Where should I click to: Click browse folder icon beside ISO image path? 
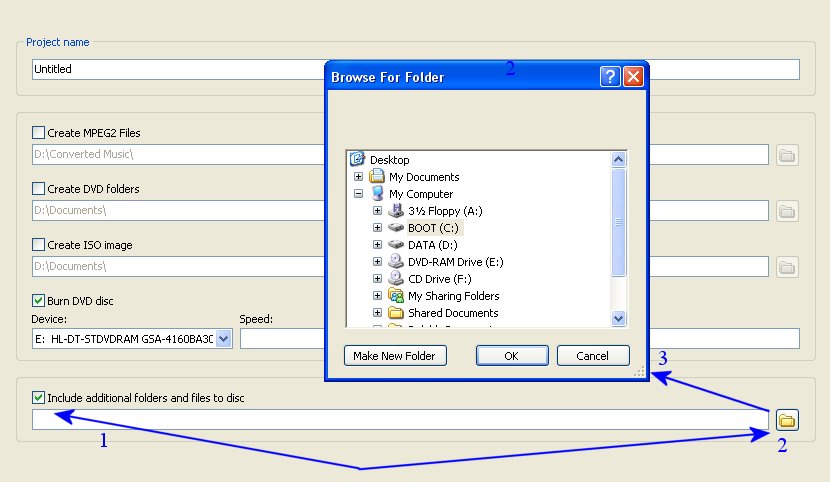pyautogui.click(x=787, y=267)
